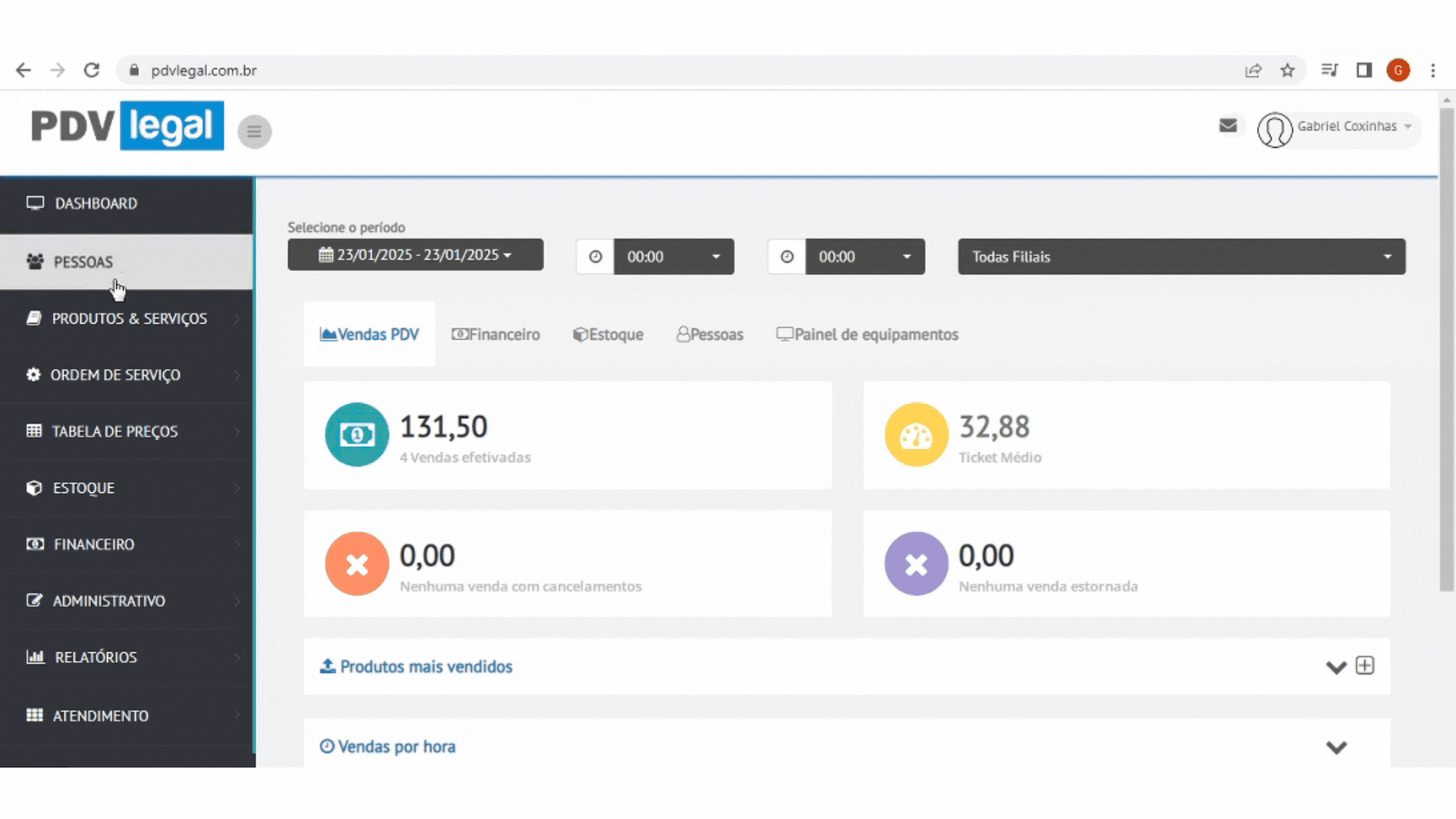Open the Todas Filiais branch dropdown

click(x=1181, y=257)
